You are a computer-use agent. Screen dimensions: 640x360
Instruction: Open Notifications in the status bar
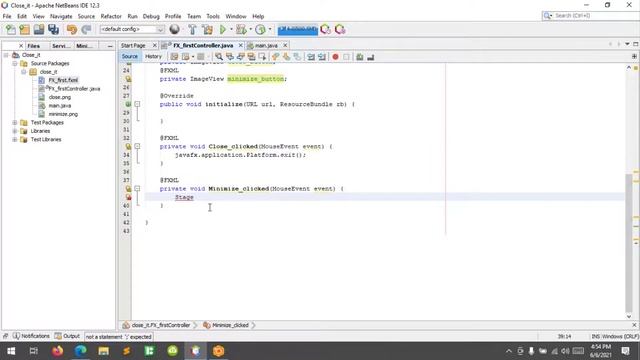31,336
